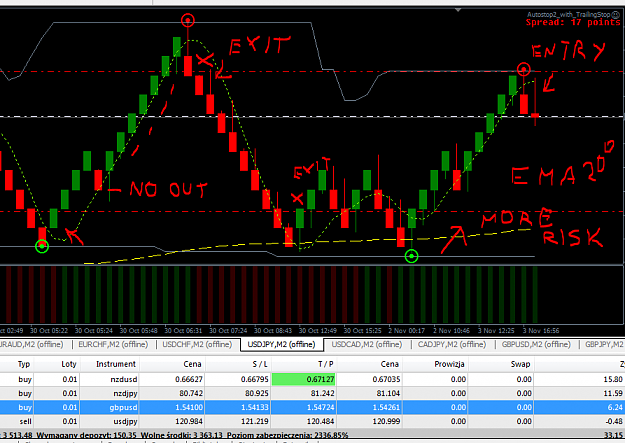Click nzdusd open price 0.66627
Image resolution: width=625 pixels, height=443 pixels.
[x=189, y=379]
